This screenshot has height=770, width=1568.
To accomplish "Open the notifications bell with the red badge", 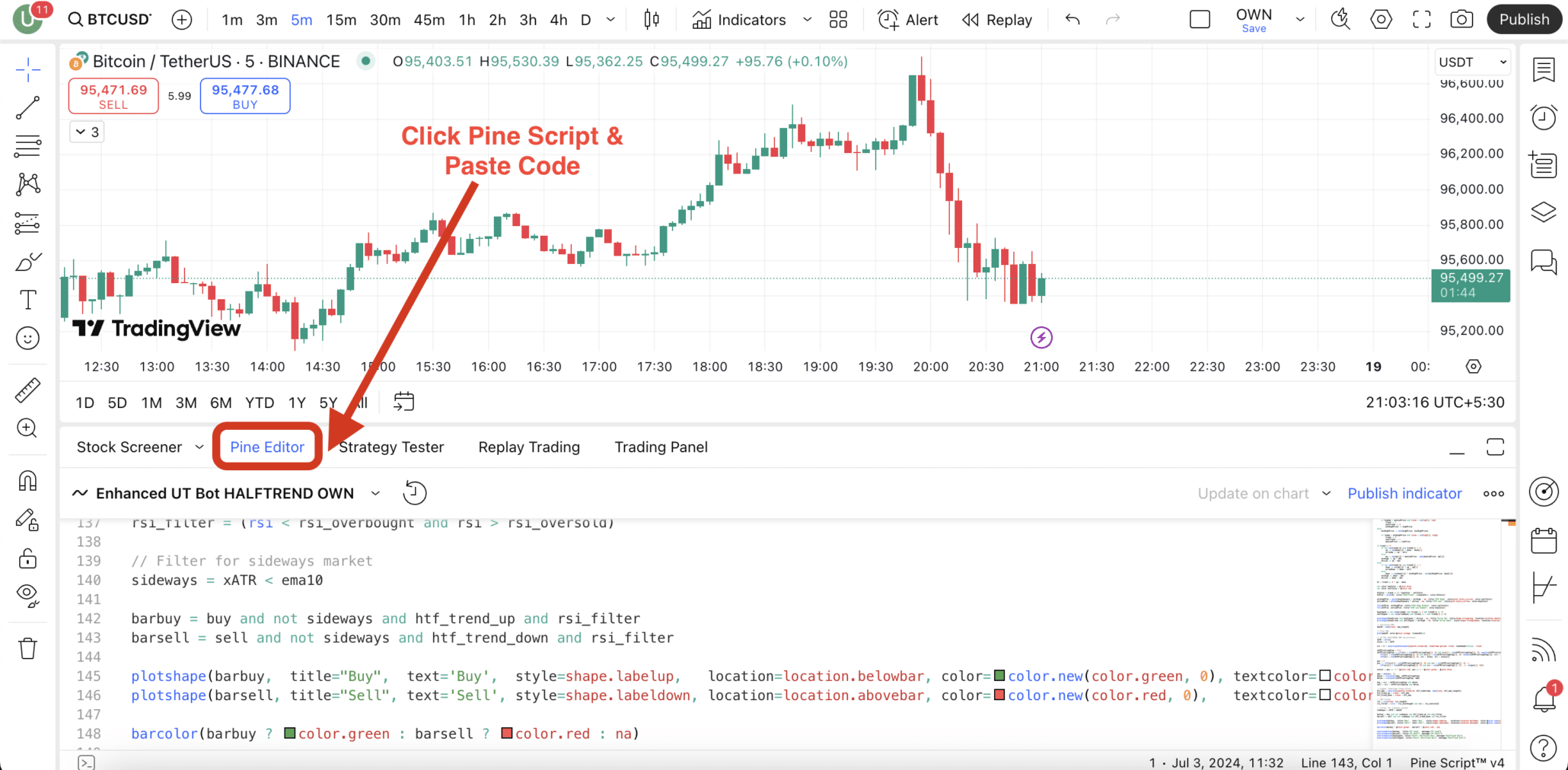I will pos(1544,697).
